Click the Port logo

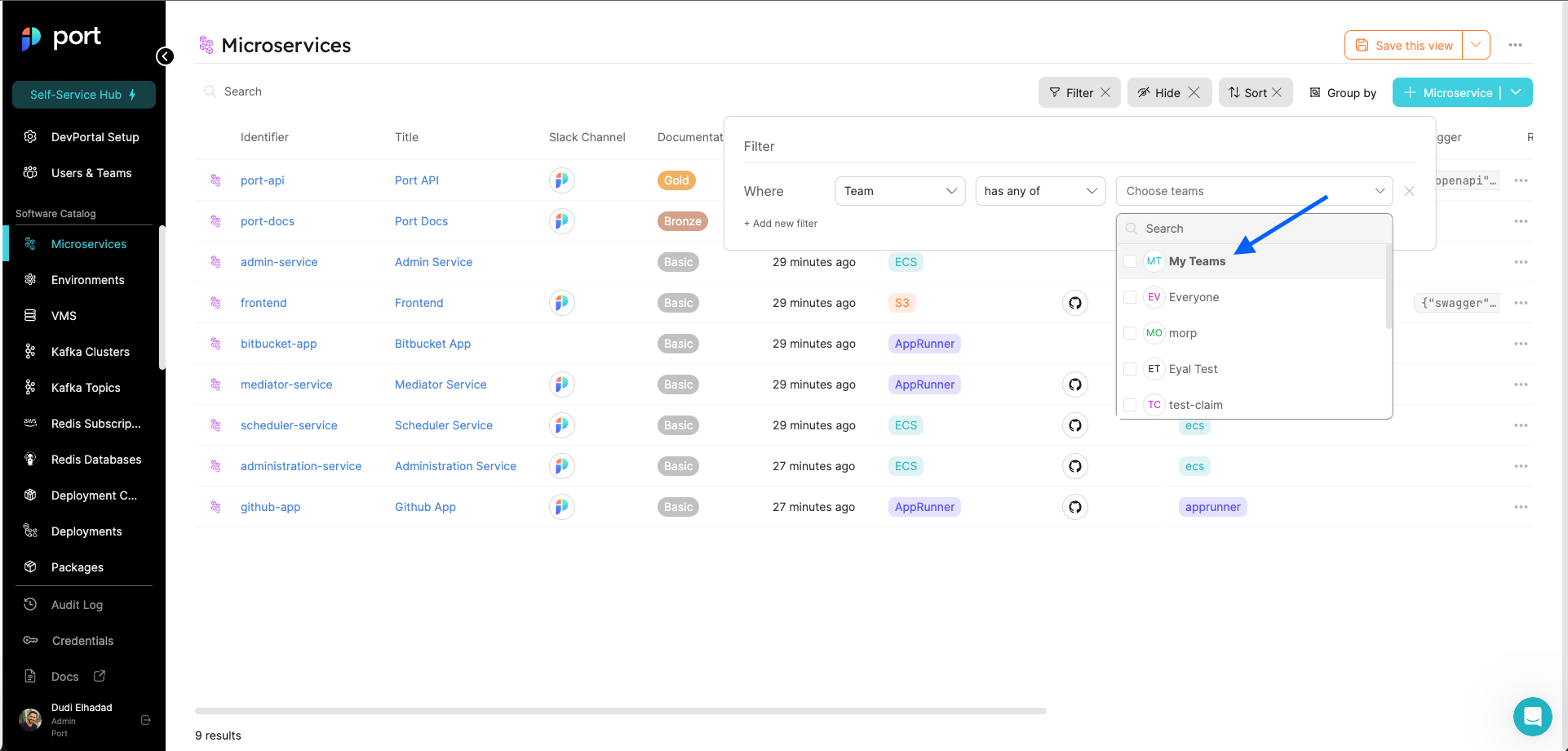[x=61, y=38]
